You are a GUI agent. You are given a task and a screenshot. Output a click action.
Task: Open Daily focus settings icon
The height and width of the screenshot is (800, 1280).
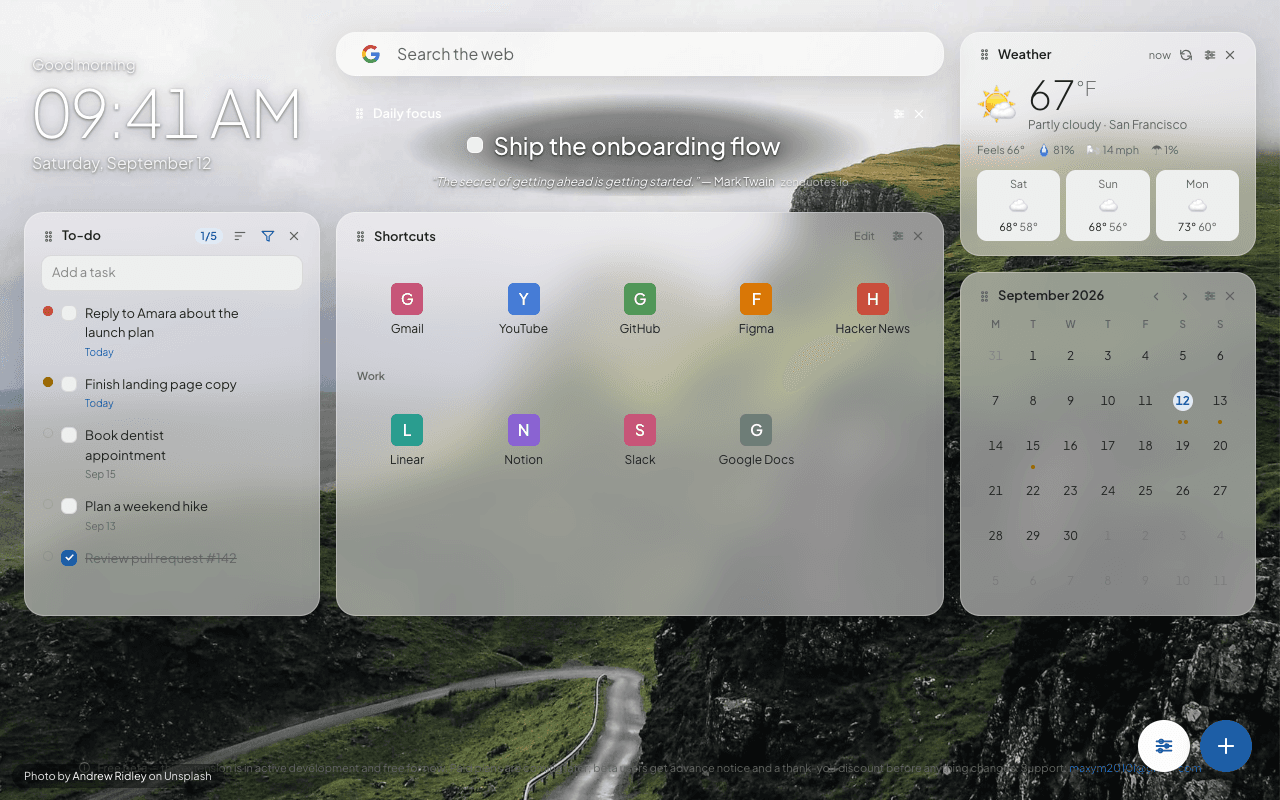[899, 114]
